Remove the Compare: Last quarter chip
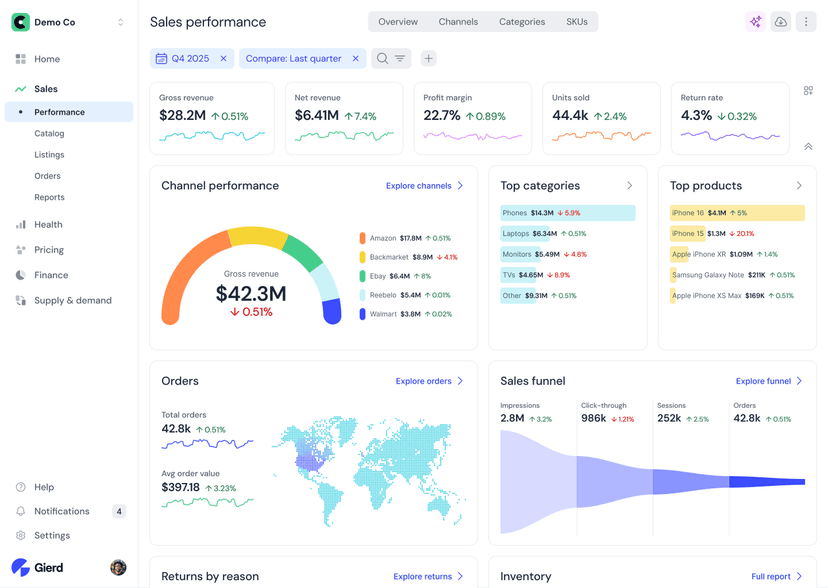828x588 pixels. point(355,58)
